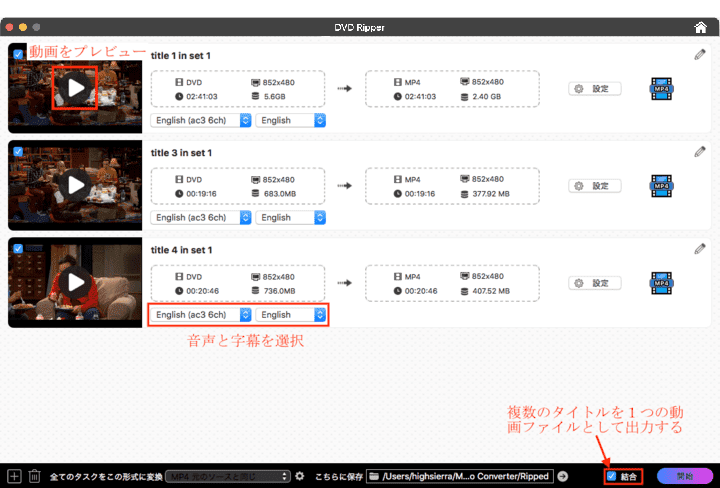720x488 pixels.
Task: Uncheck title 1 in set 1
Action: click(18, 54)
